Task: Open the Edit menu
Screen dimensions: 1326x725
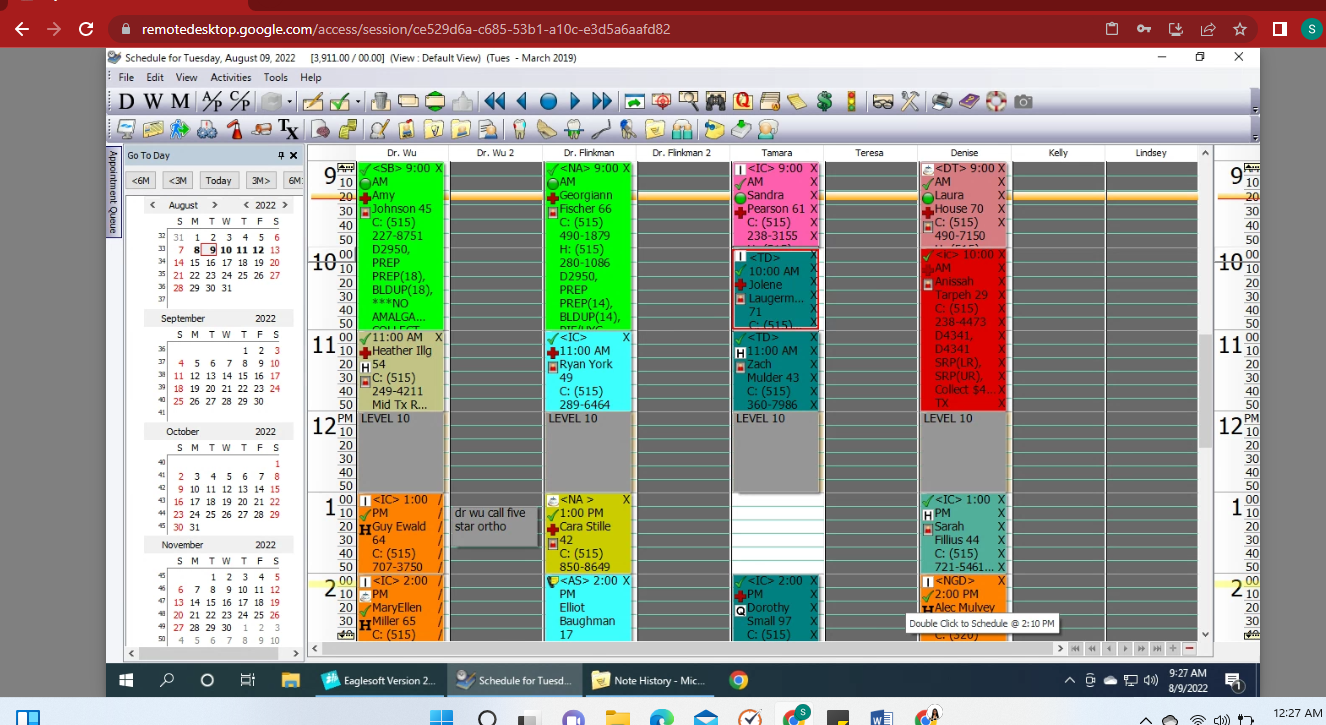Action: 155,77
